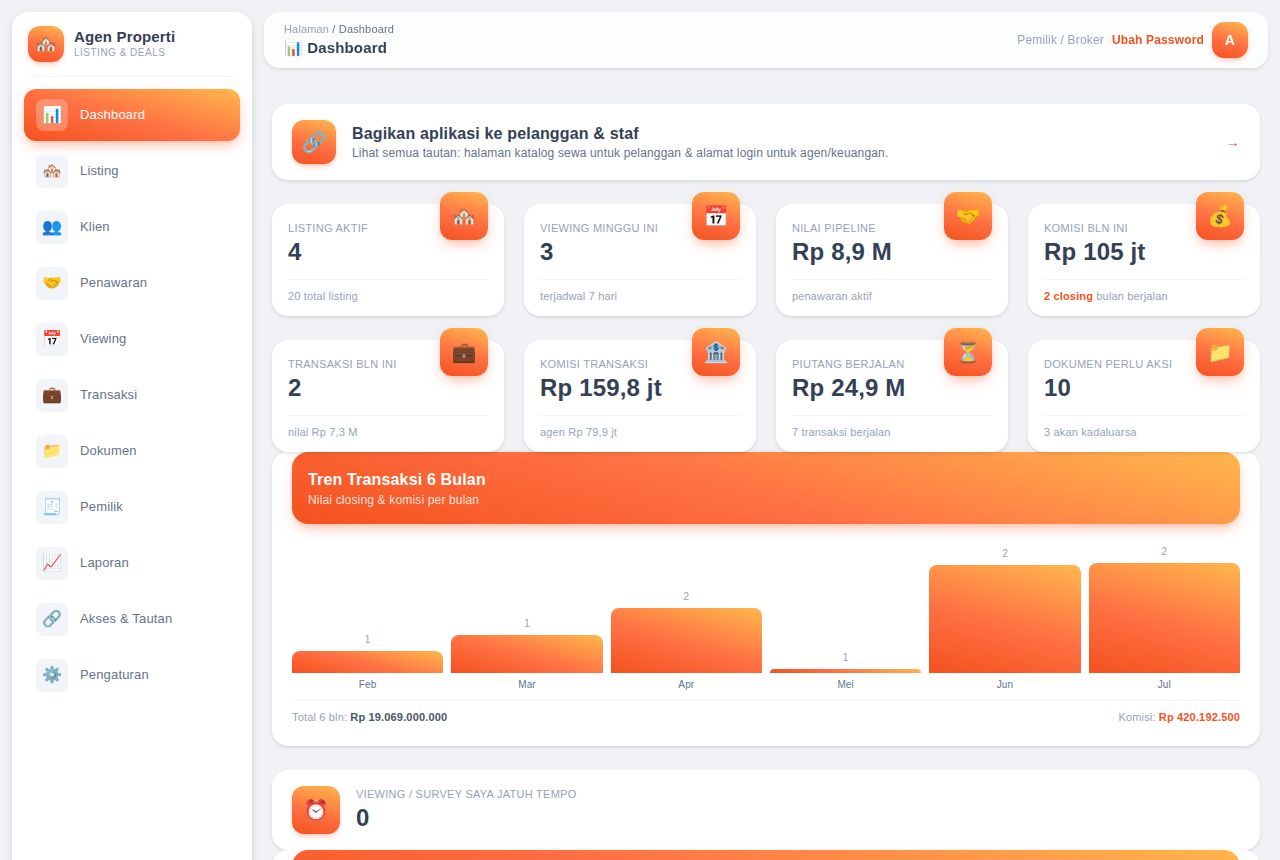The height and width of the screenshot is (860, 1280).
Task: Click 'nilai Rp 7,3 M' text
Action: pyautogui.click(x=323, y=432)
